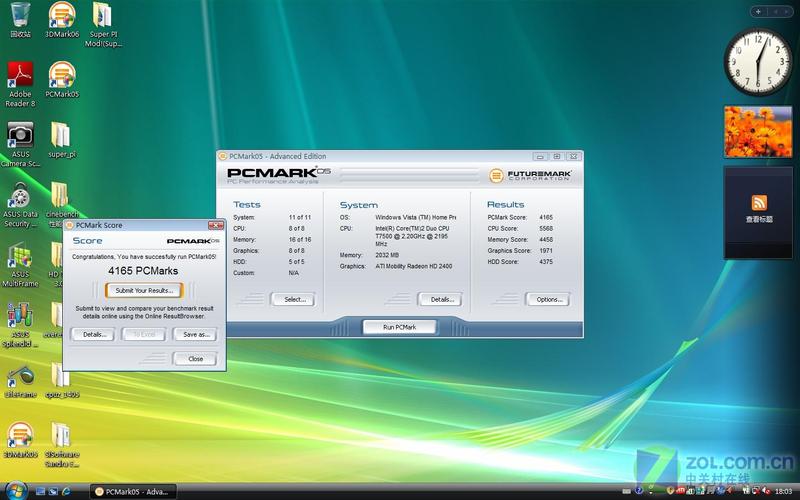
Task: Click the CPU Score value 5568
Action: click(x=546, y=229)
